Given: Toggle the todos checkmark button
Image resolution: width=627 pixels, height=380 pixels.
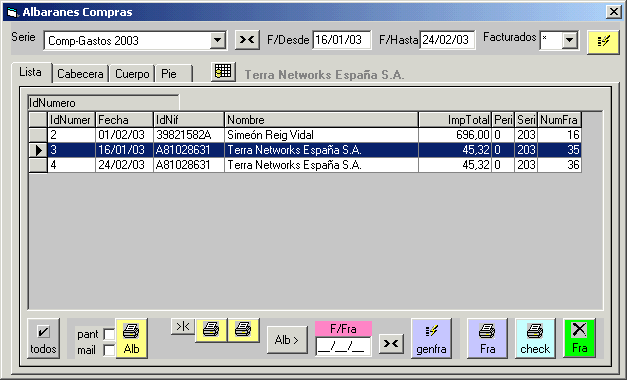Looking at the screenshot, I should (43, 338).
